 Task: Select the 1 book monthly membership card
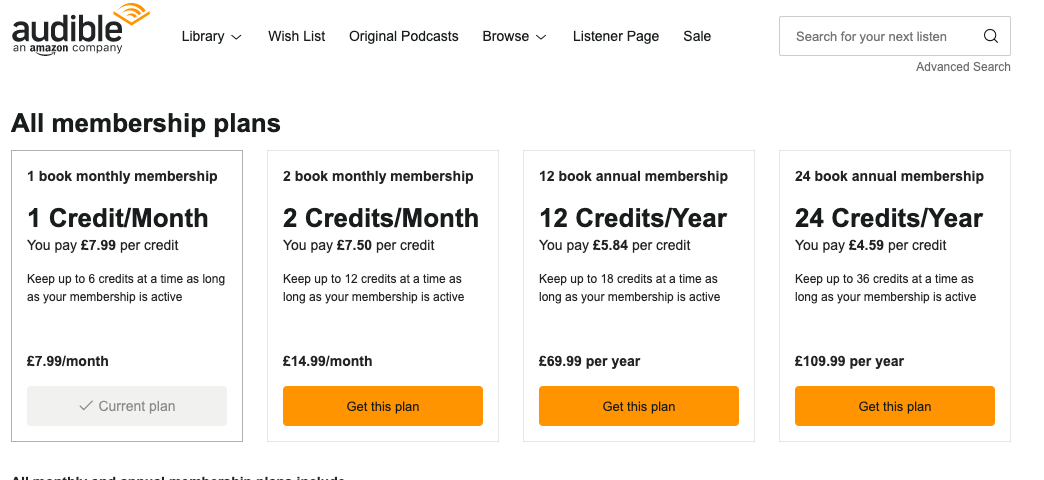click(x=127, y=300)
